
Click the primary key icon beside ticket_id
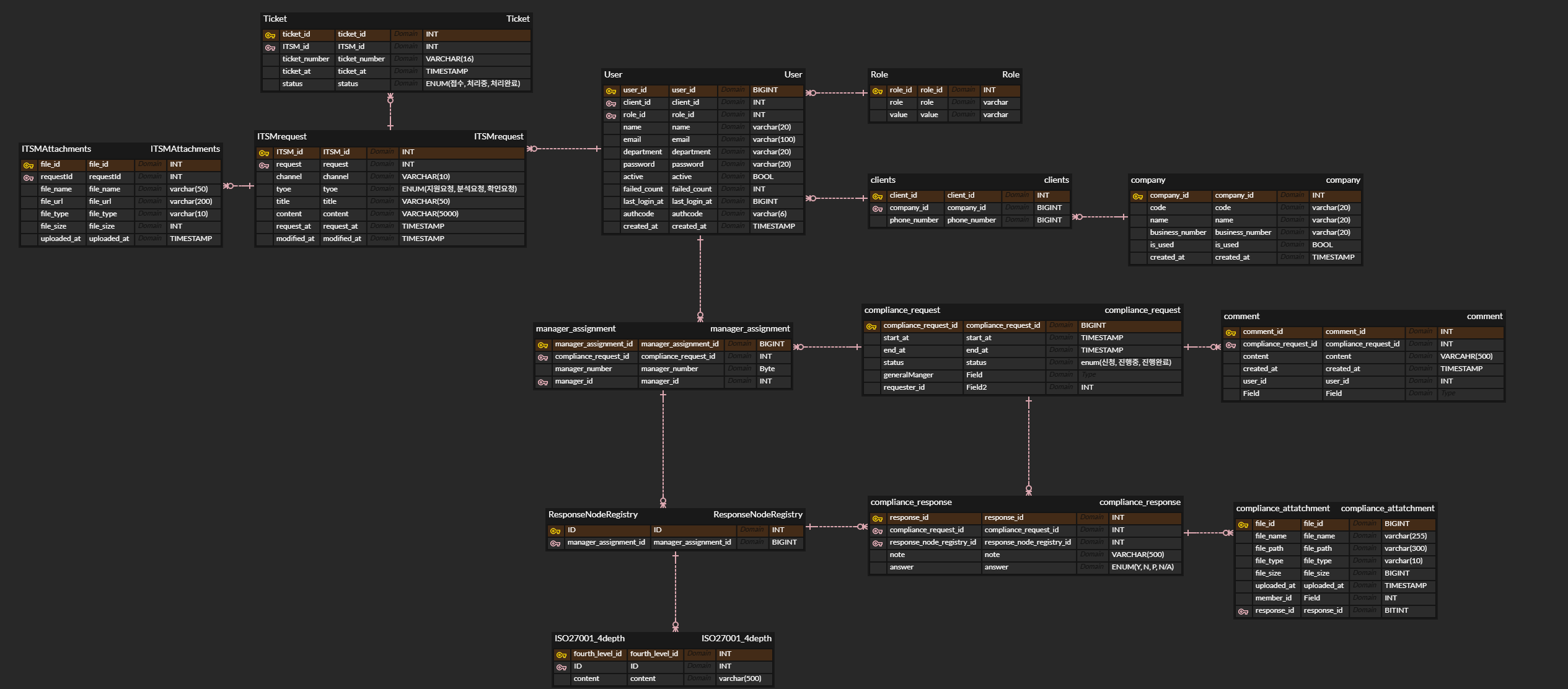click(270, 35)
